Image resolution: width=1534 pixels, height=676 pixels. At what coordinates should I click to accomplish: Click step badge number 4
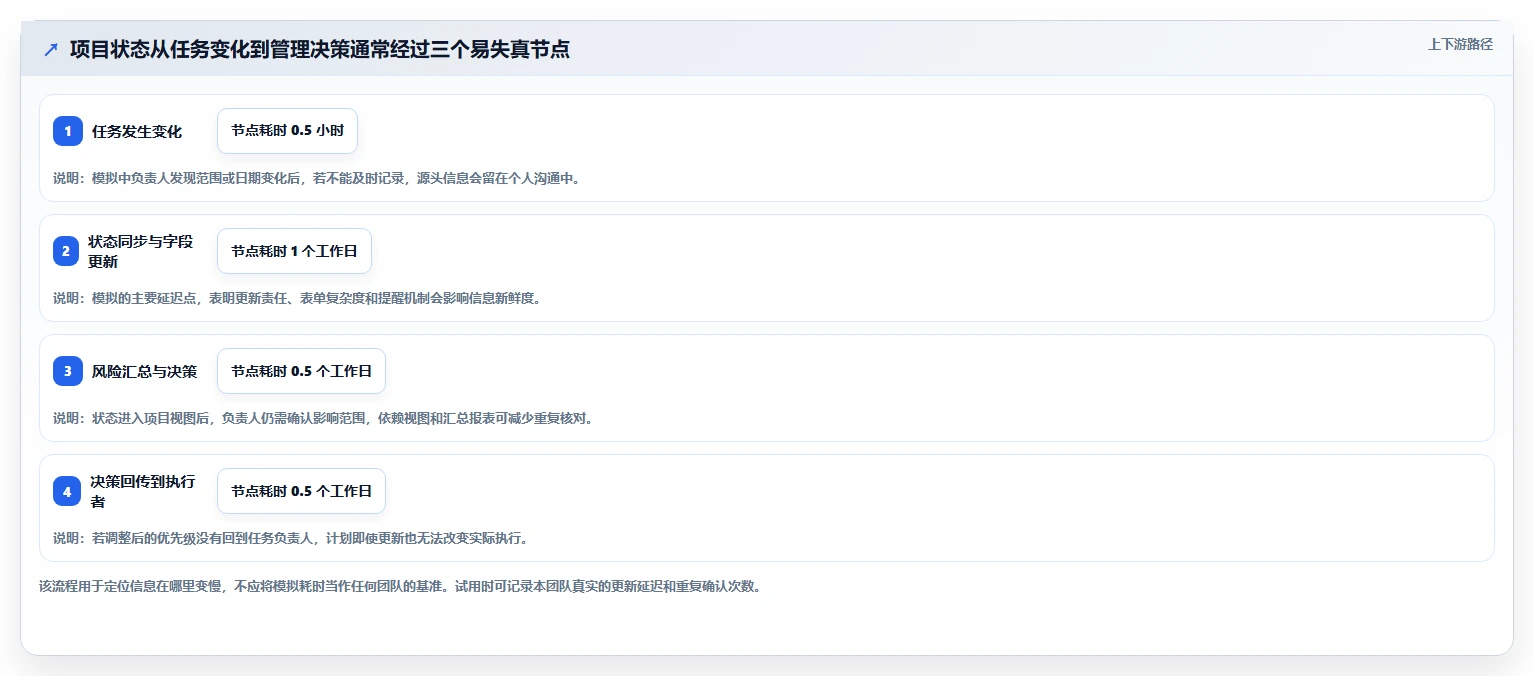click(x=67, y=491)
